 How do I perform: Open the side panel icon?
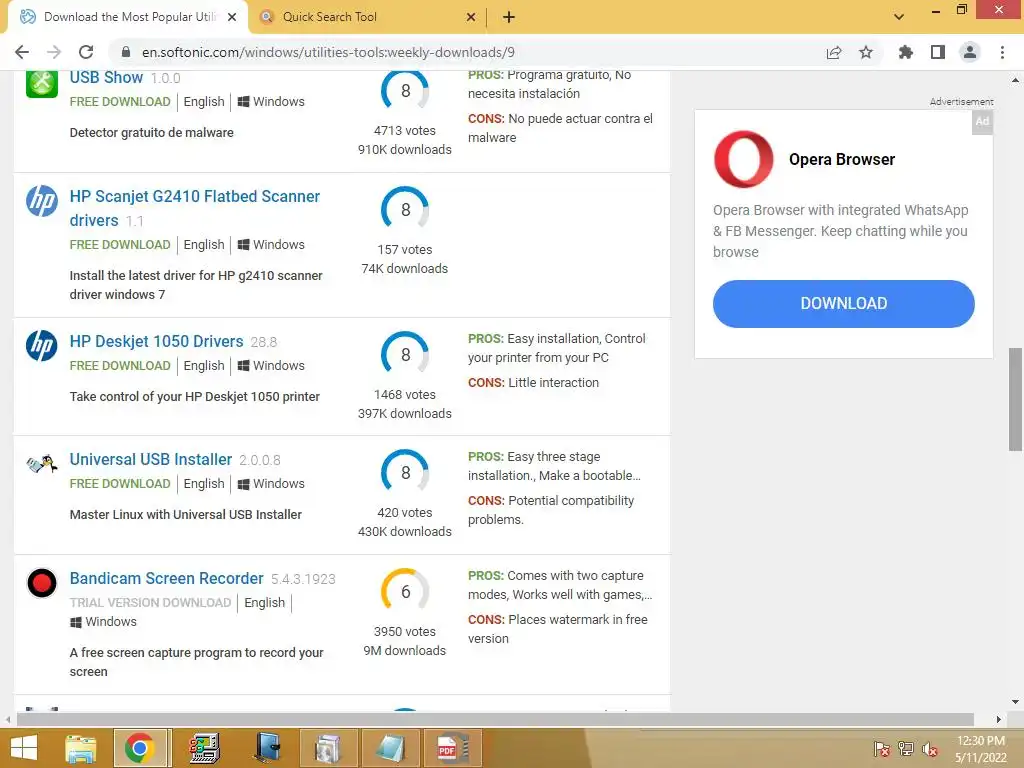point(938,52)
